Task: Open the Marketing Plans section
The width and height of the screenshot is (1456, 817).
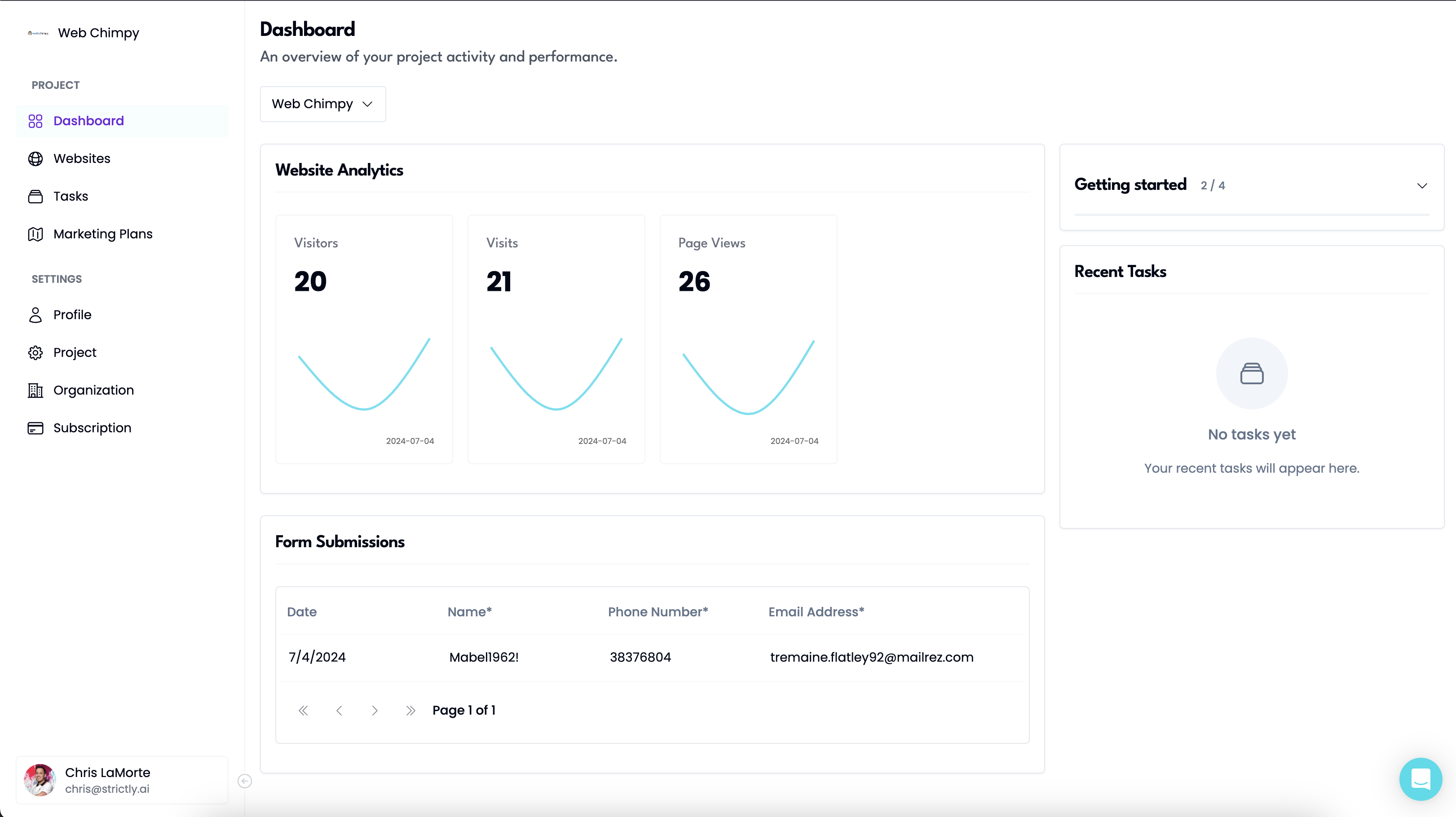Action: pos(103,234)
